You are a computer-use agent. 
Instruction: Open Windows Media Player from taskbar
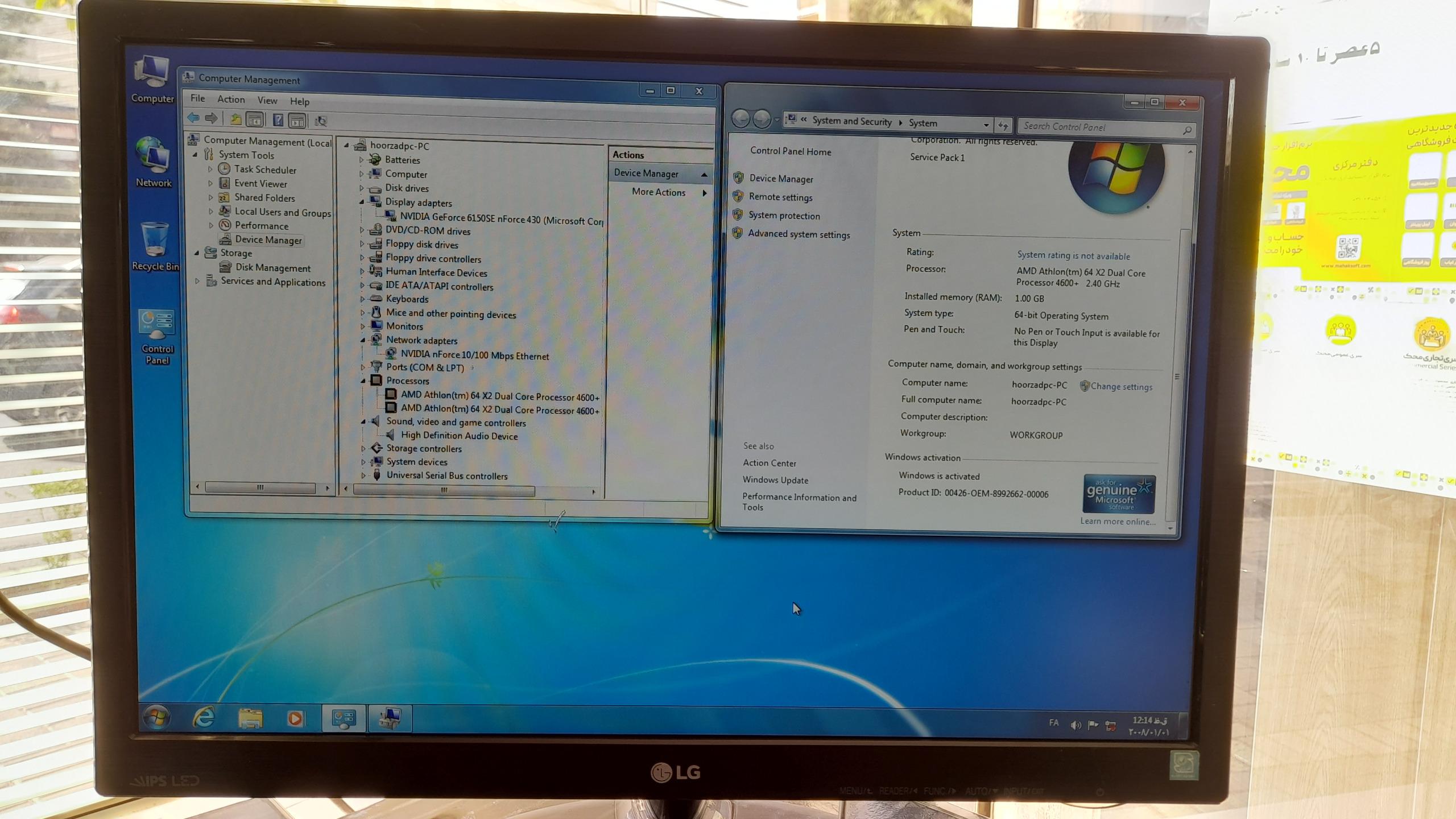click(295, 718)
